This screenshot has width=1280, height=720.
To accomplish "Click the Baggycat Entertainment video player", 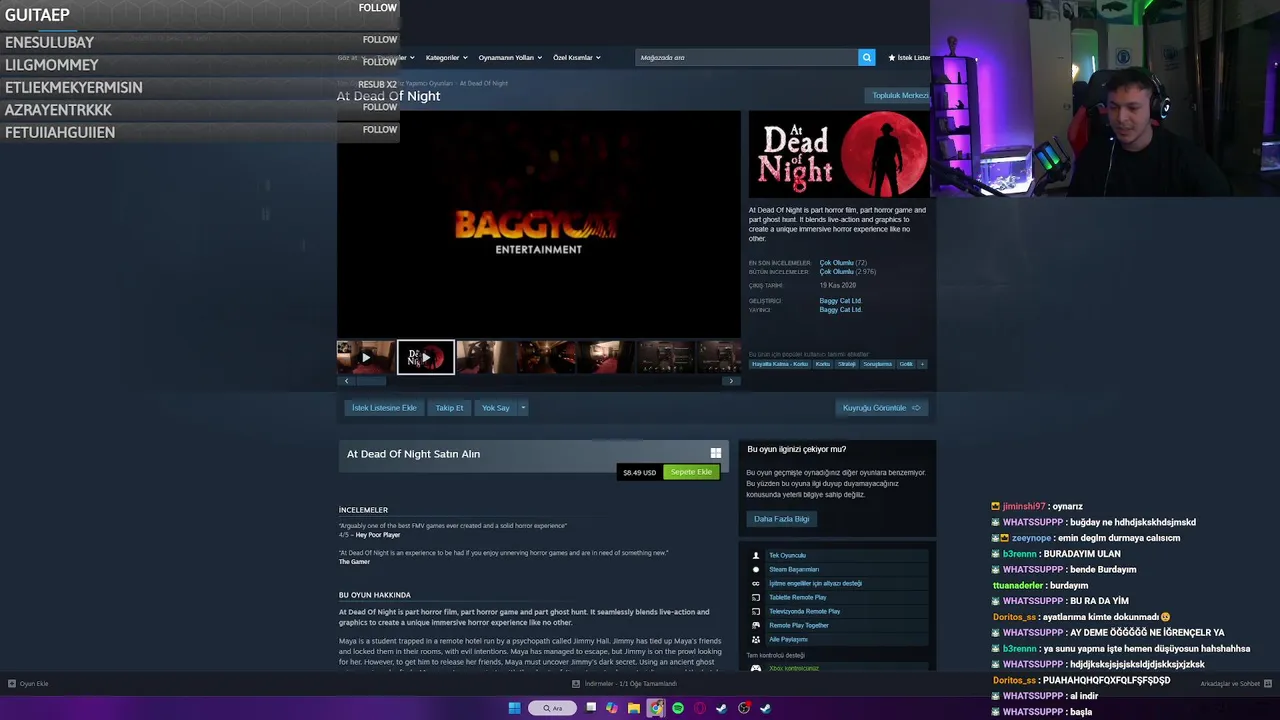I will tap(539, 224).
